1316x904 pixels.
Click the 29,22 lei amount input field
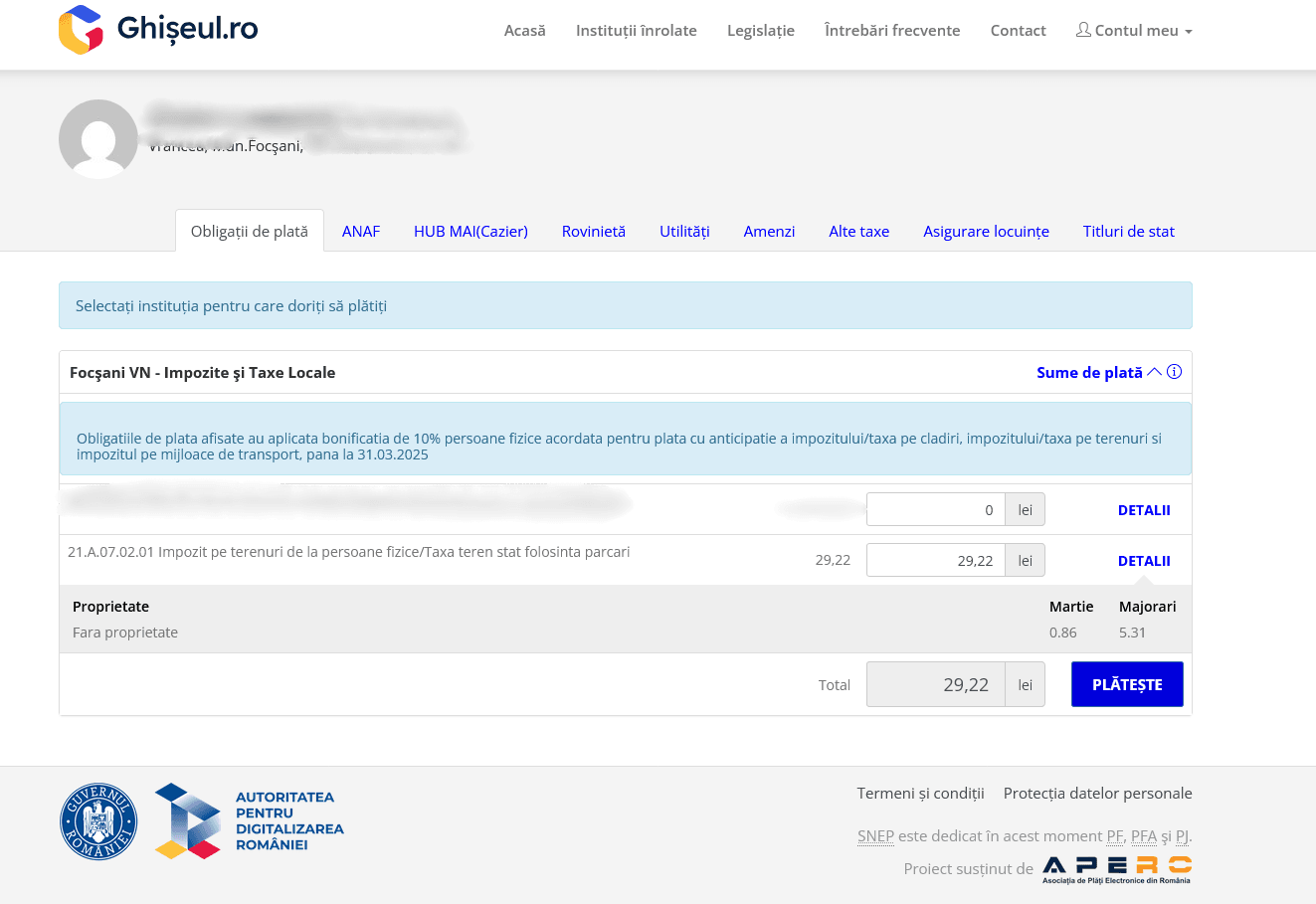coord(935,561)
